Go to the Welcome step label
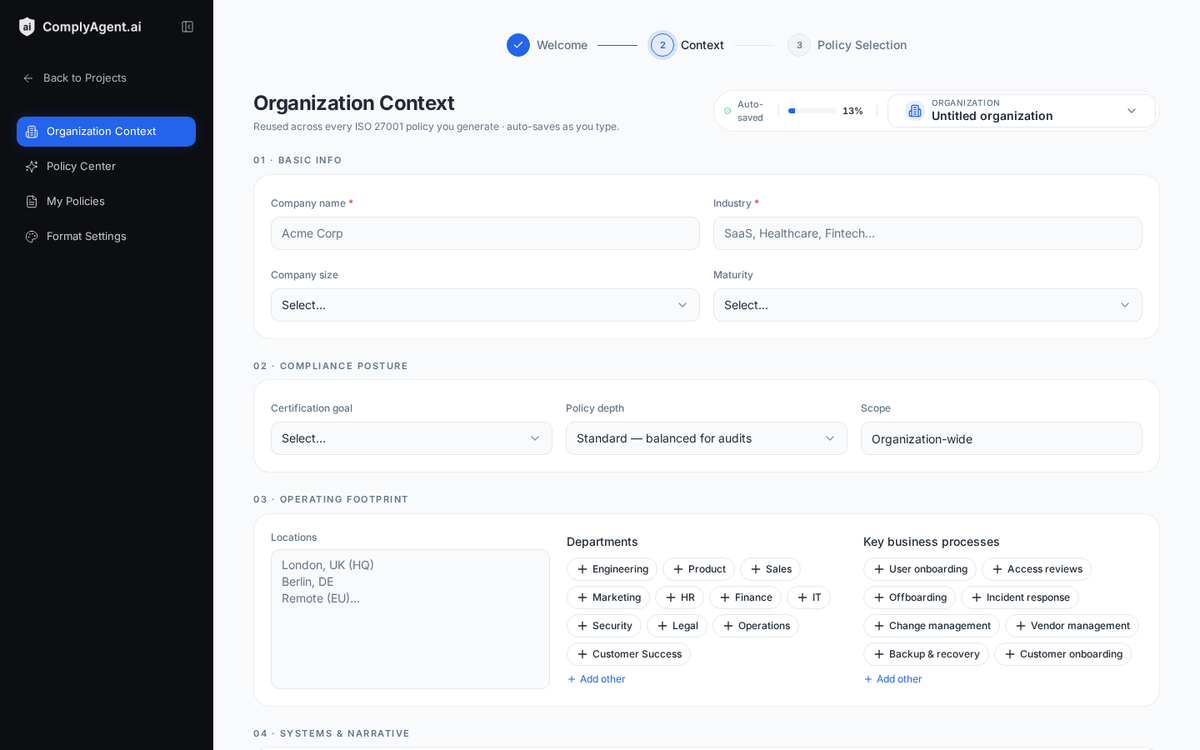The width and height of the screenshot is (1200, 750). click(x=562, y=45)
